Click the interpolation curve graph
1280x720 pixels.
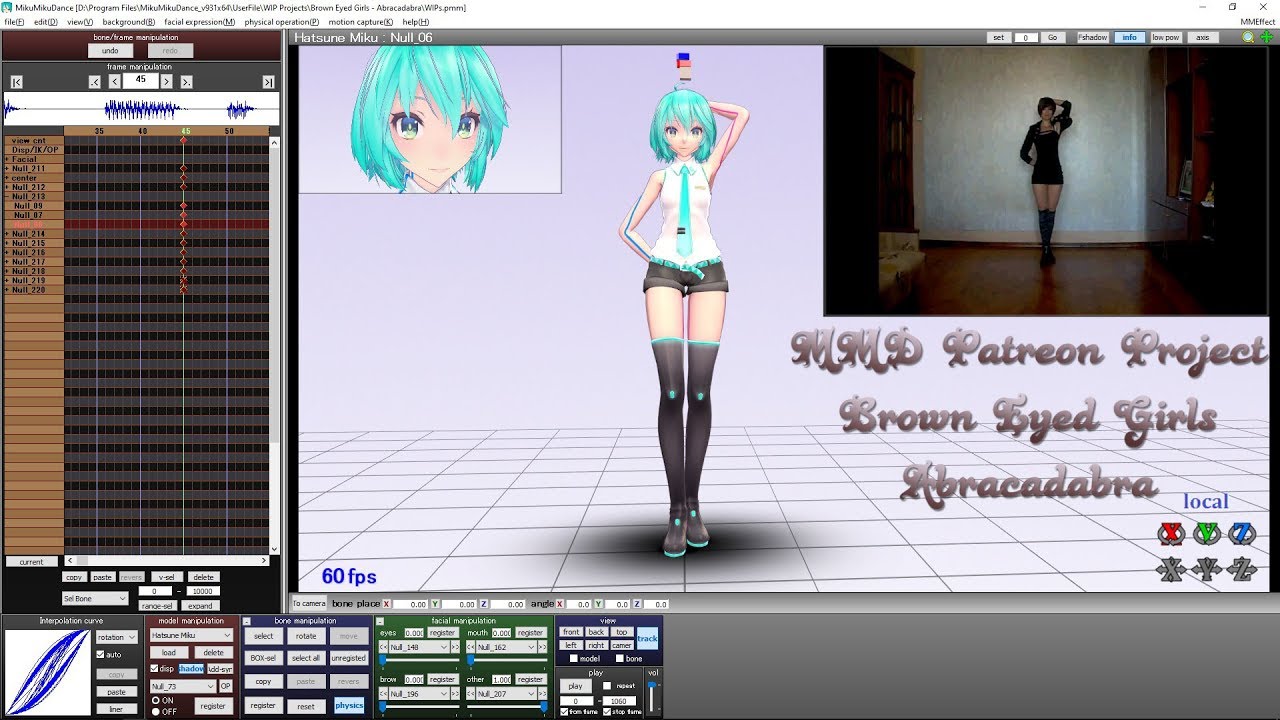(x=48, y=672)
